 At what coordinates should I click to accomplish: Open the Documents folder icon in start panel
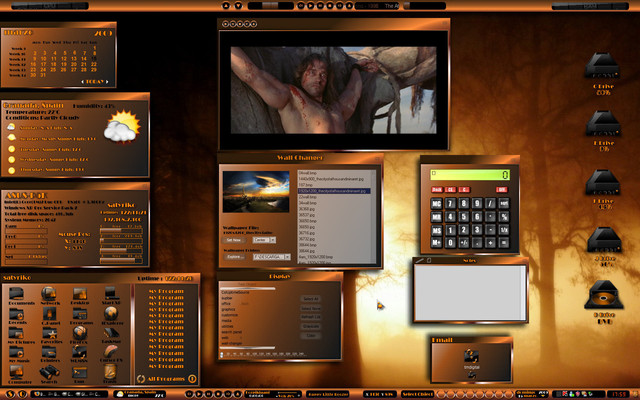[x=17, y=293]
